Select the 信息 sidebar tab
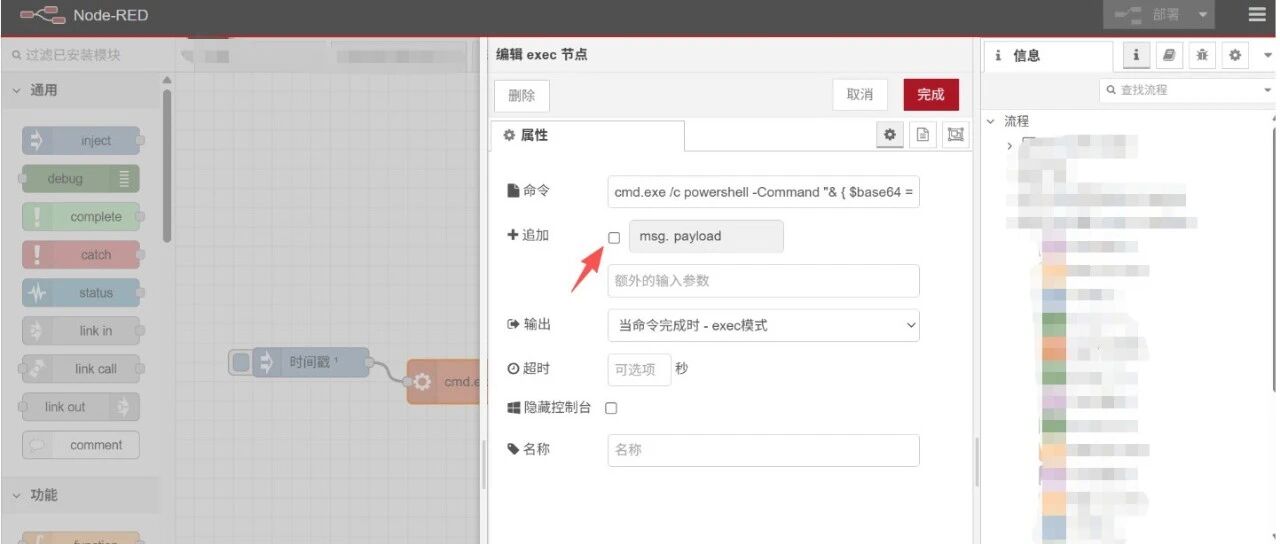 pyautogui.click(x=1048, y=56)
